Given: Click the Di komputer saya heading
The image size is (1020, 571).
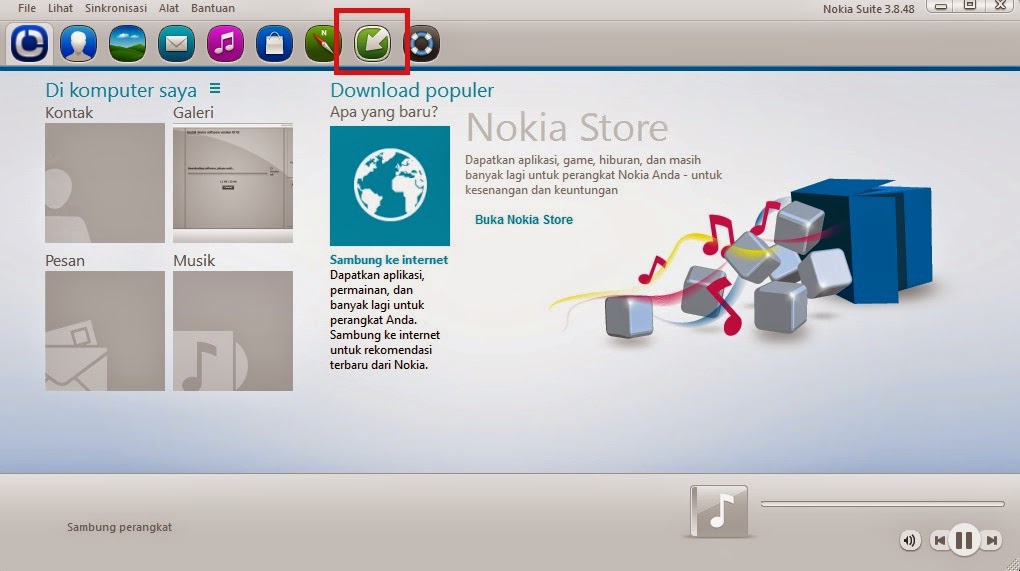Looking at the screenshot, I should coord(121,90).
